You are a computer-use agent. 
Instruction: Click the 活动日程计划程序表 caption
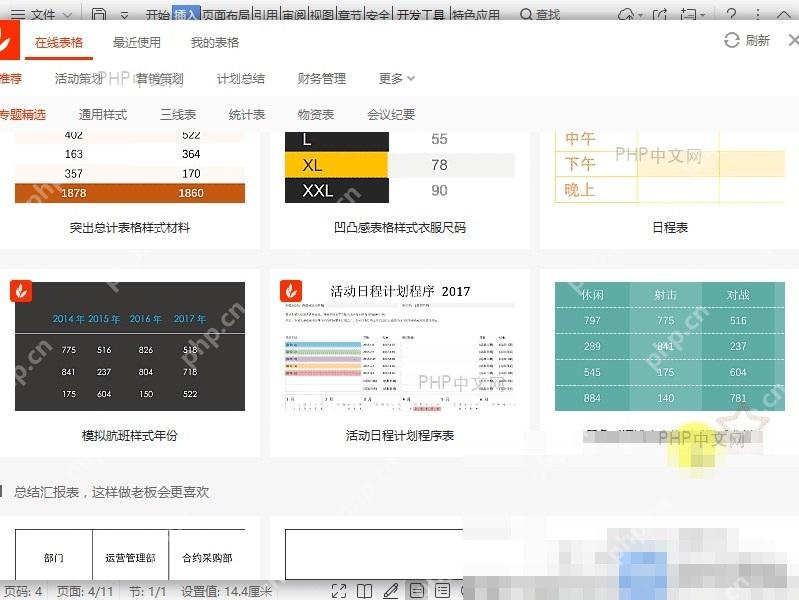[x=400, y=435]
